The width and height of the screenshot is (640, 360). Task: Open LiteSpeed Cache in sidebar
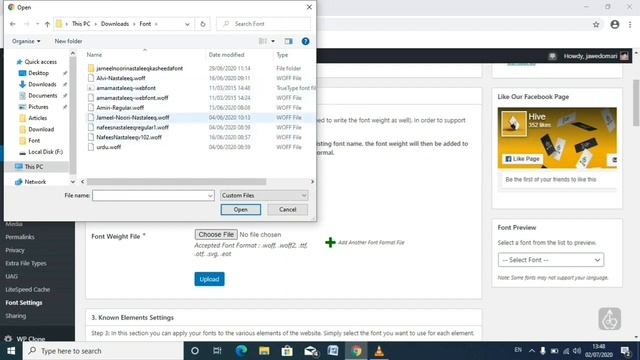click(x=27, y=289)
